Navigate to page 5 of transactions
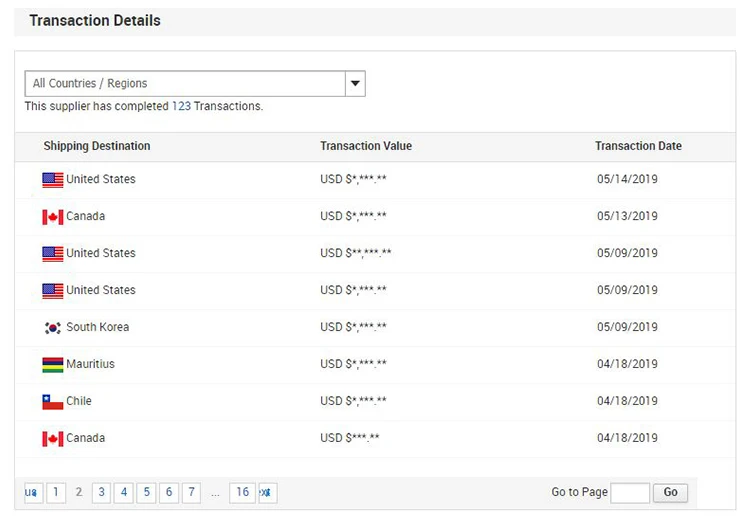Screen dimensions: 750x522 (146, 492)
